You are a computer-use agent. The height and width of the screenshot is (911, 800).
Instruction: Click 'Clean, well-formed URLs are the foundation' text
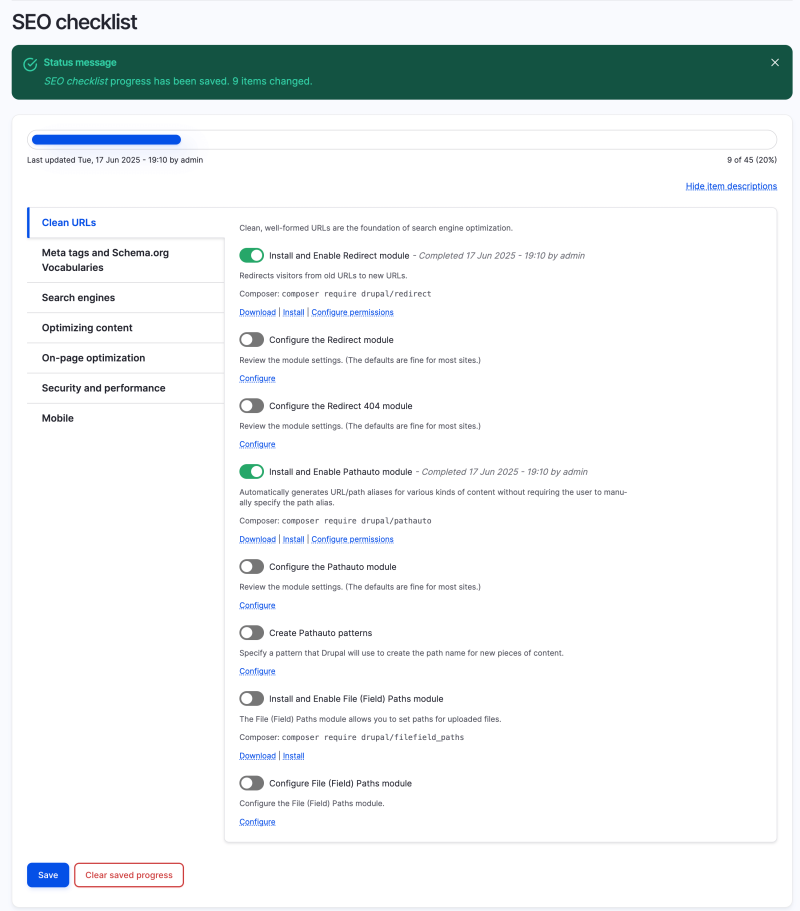click(376, 228)
